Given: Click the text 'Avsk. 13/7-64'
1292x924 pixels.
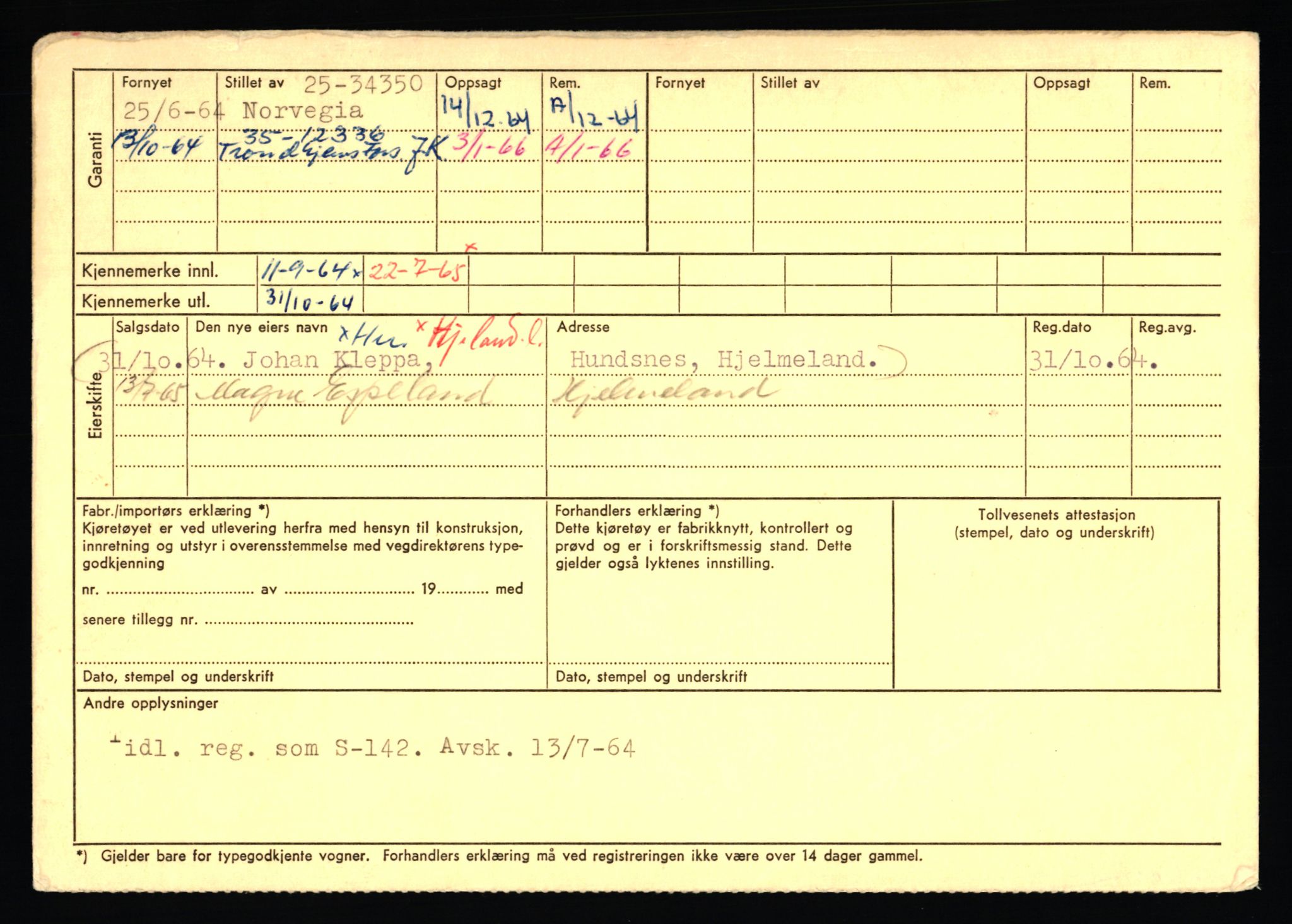Looking at the screenshot, I should (x=538, y=748).
